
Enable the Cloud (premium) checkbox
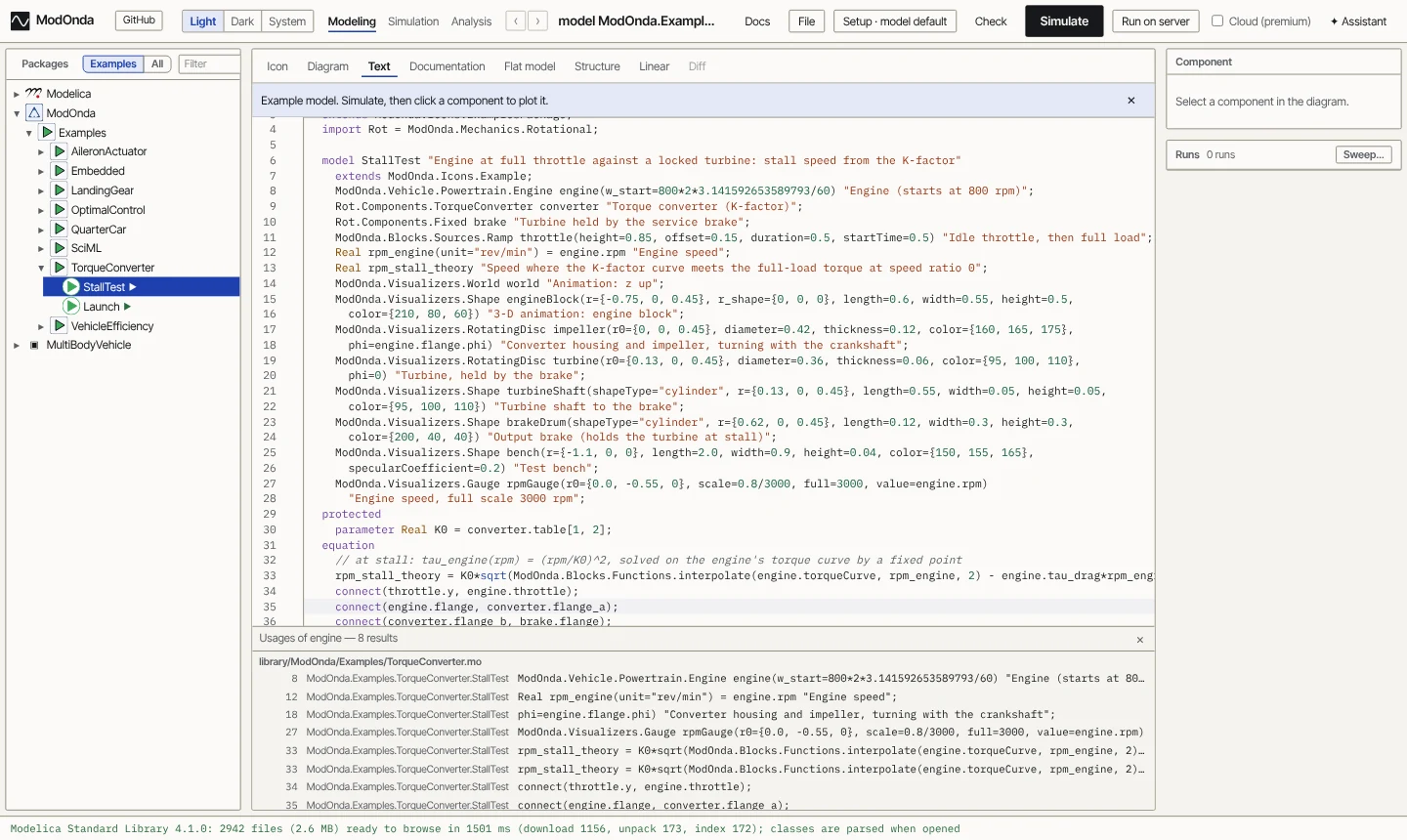pyautogui.click(x=1217, y=21)
